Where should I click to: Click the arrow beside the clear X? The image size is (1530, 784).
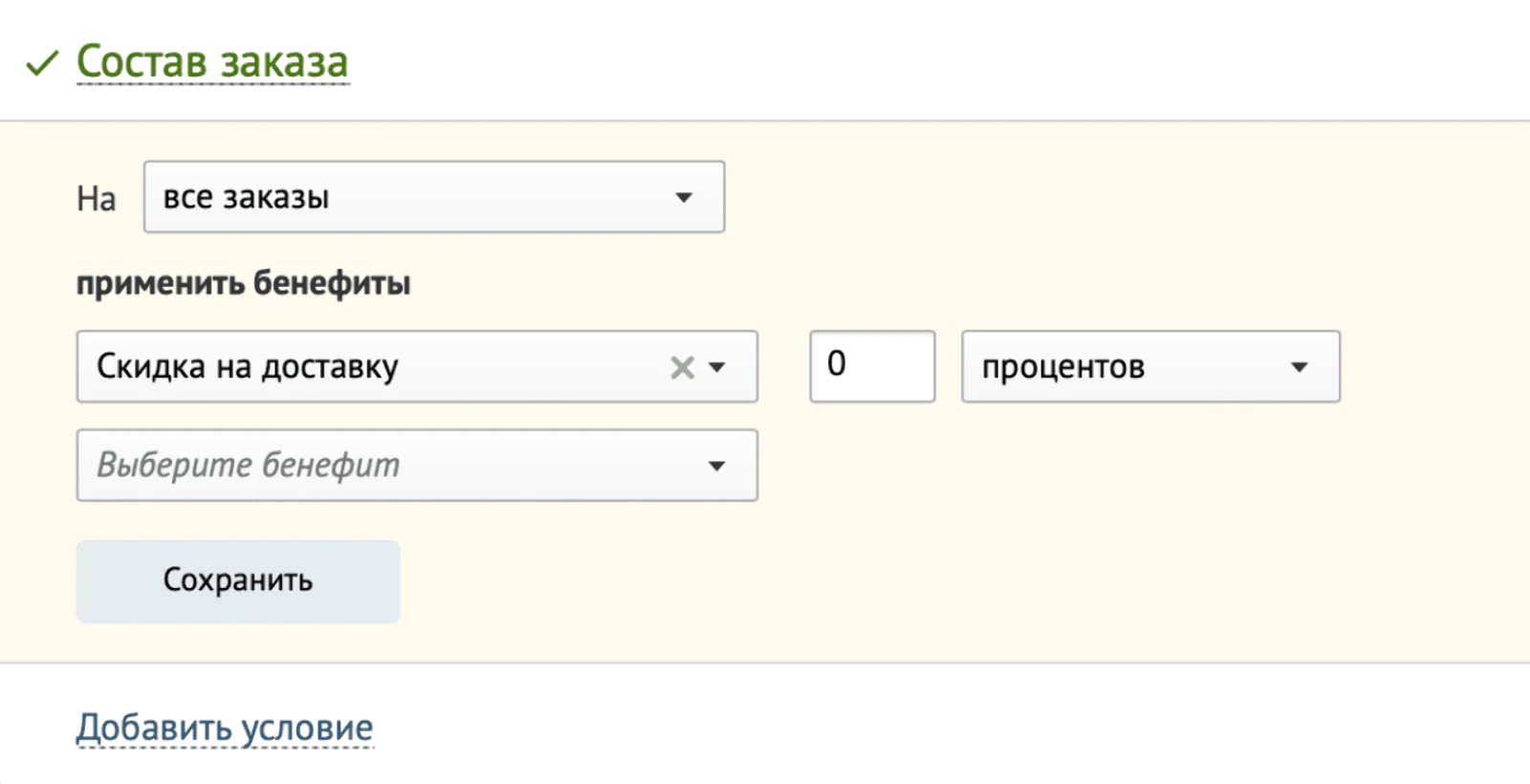[717, 367]
